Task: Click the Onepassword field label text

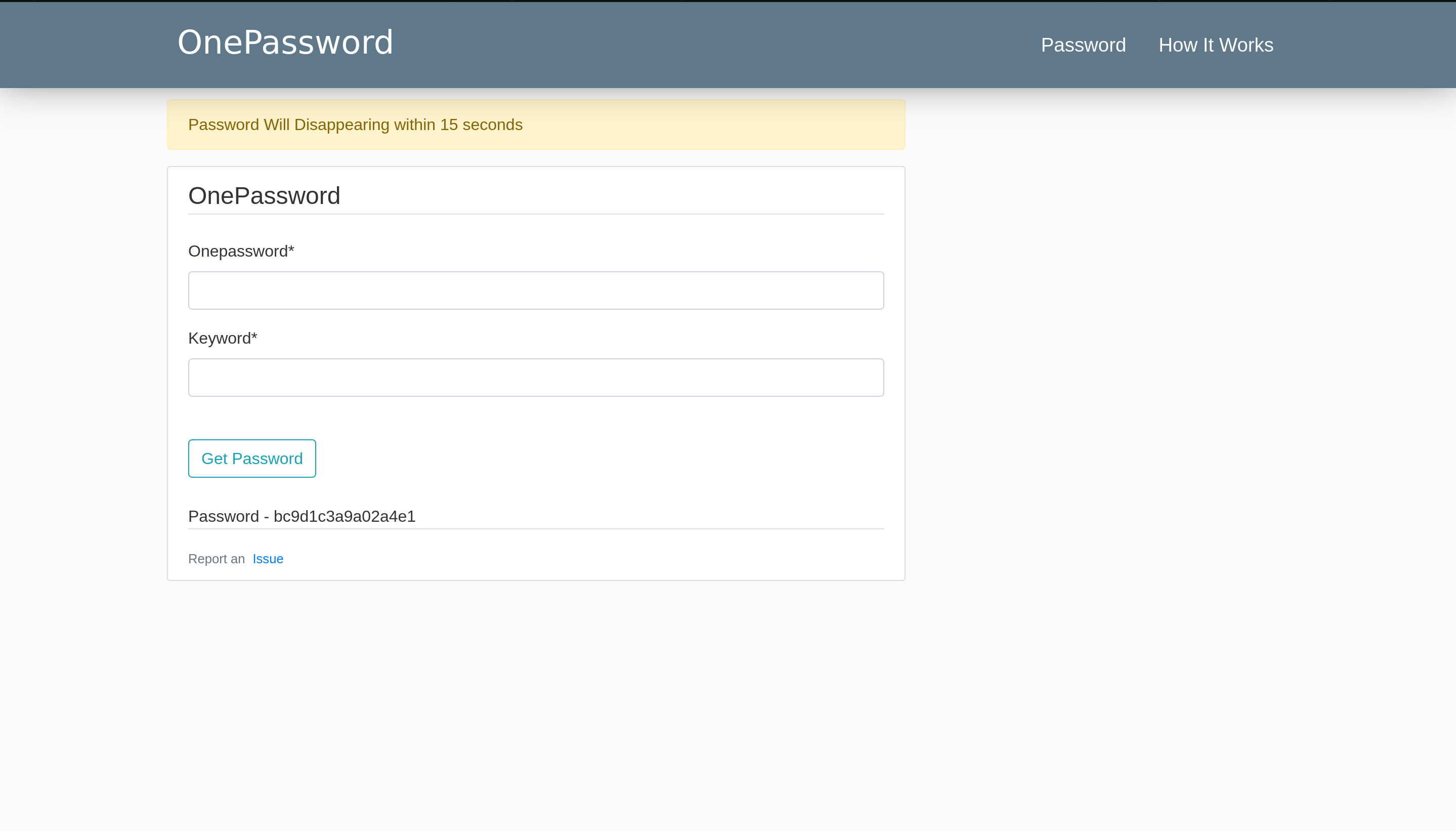Action: [237, 251]
